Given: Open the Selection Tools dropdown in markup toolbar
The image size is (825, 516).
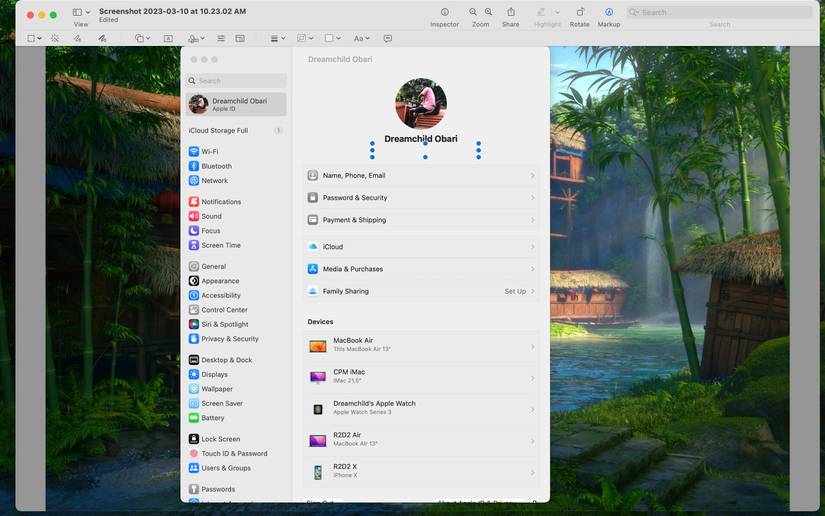Looking at the screenshot, I should tap(34, 38).
